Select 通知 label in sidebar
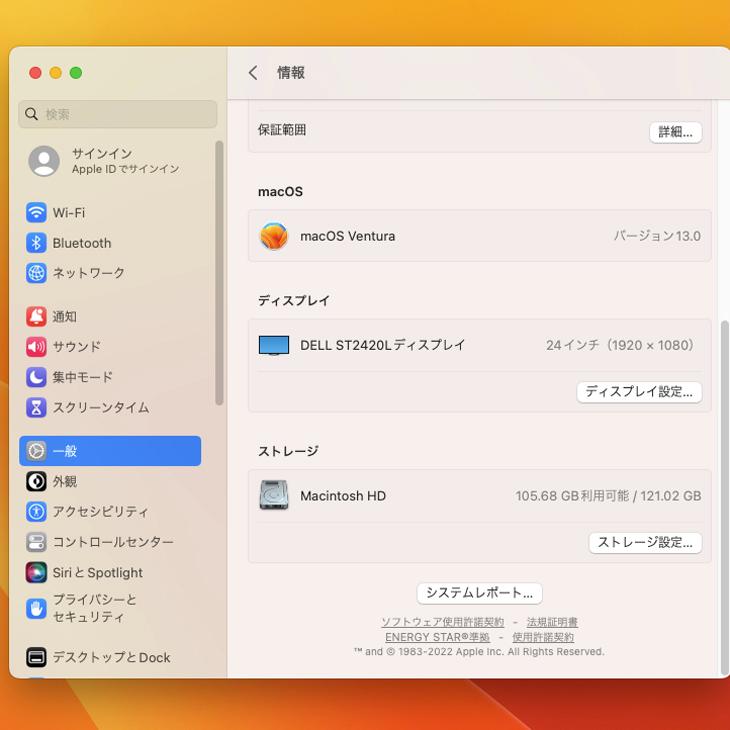The width and height of the screenshot is (730, 730). [65, 317]
